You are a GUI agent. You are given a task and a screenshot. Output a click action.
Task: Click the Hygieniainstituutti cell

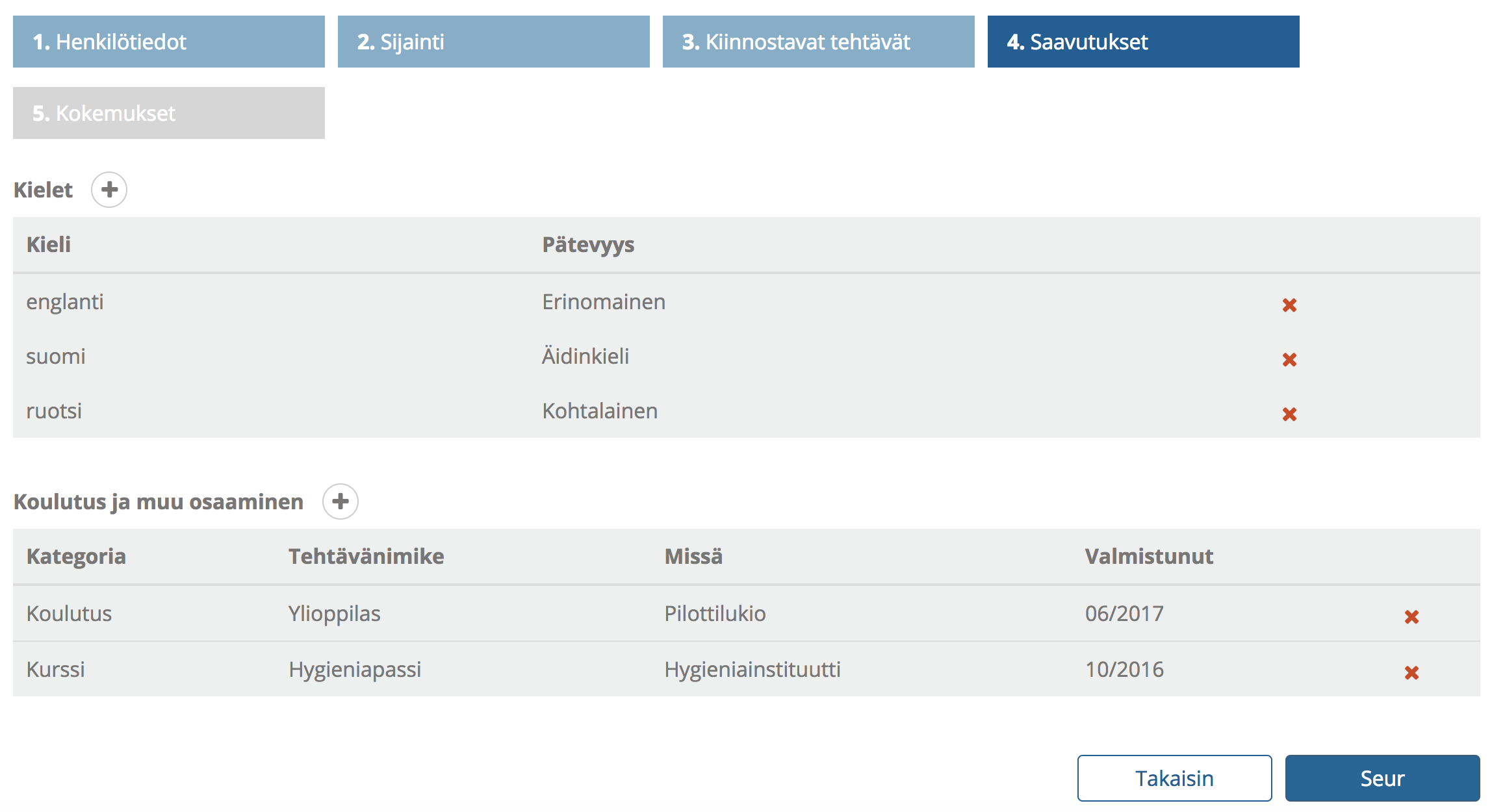pos(752,670)
